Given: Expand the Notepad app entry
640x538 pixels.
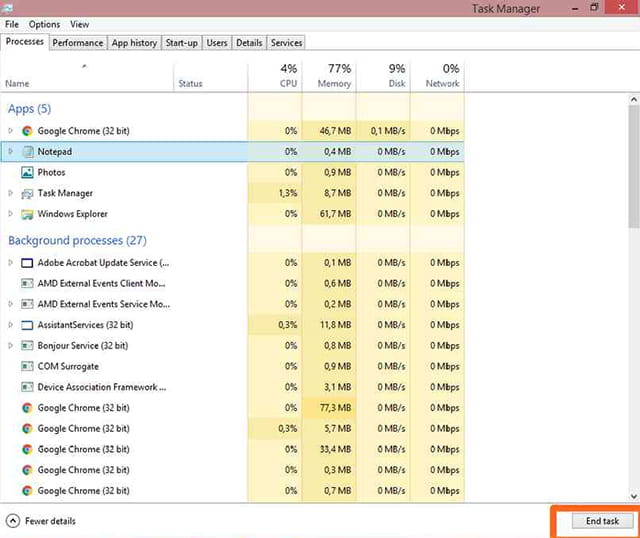Looking at the screenshot, I should pos(11,151).
